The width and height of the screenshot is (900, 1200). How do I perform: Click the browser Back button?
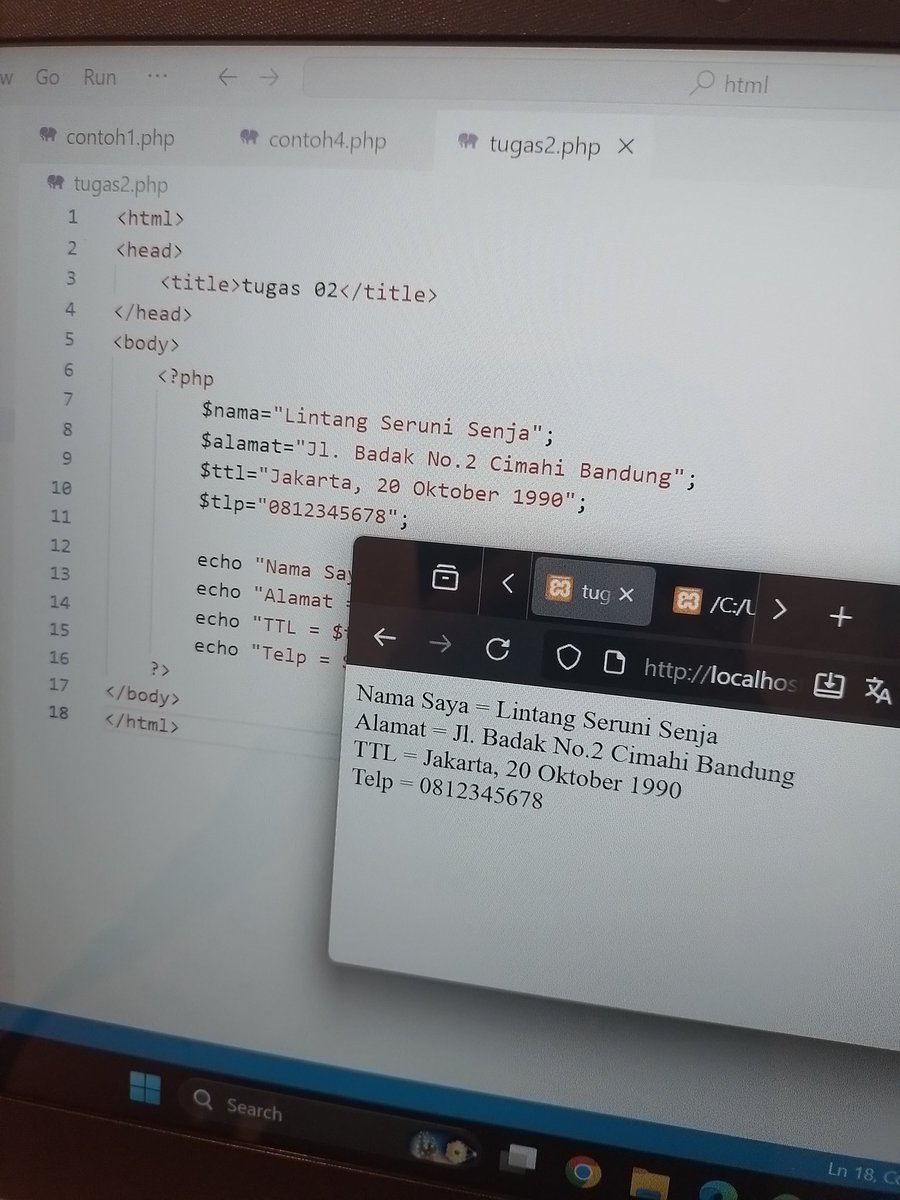[x=385, y=637]
